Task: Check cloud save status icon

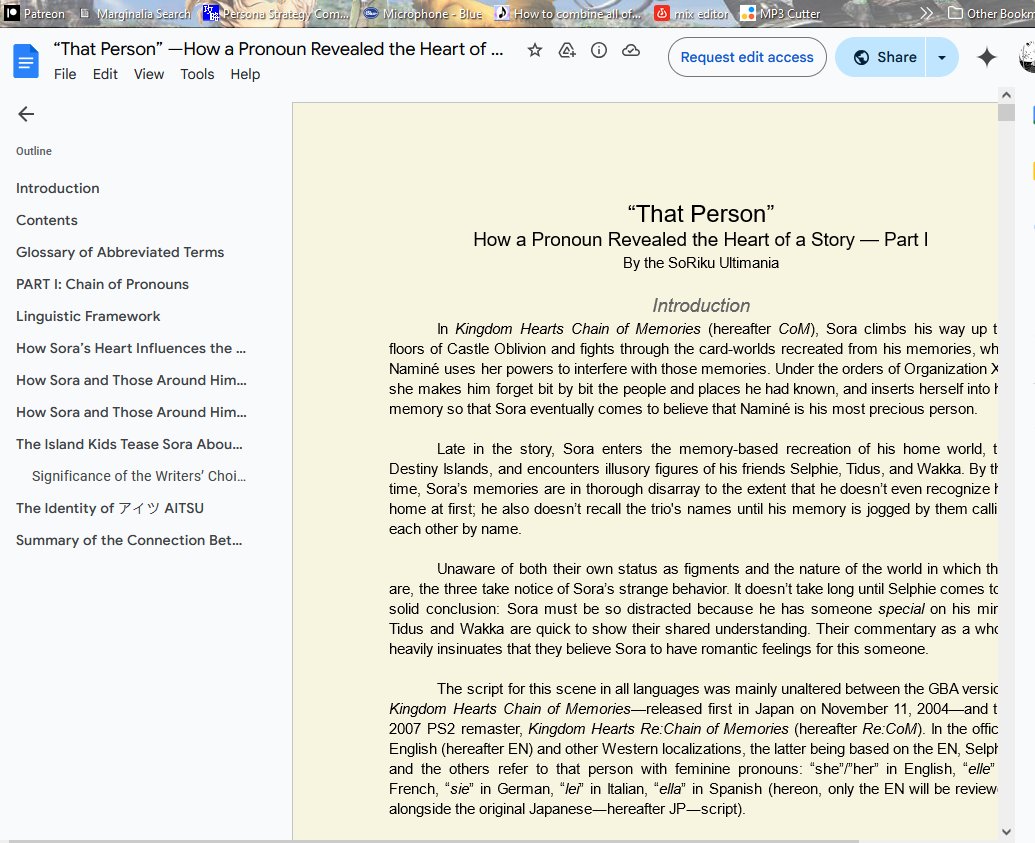Action: click(631, 50)
